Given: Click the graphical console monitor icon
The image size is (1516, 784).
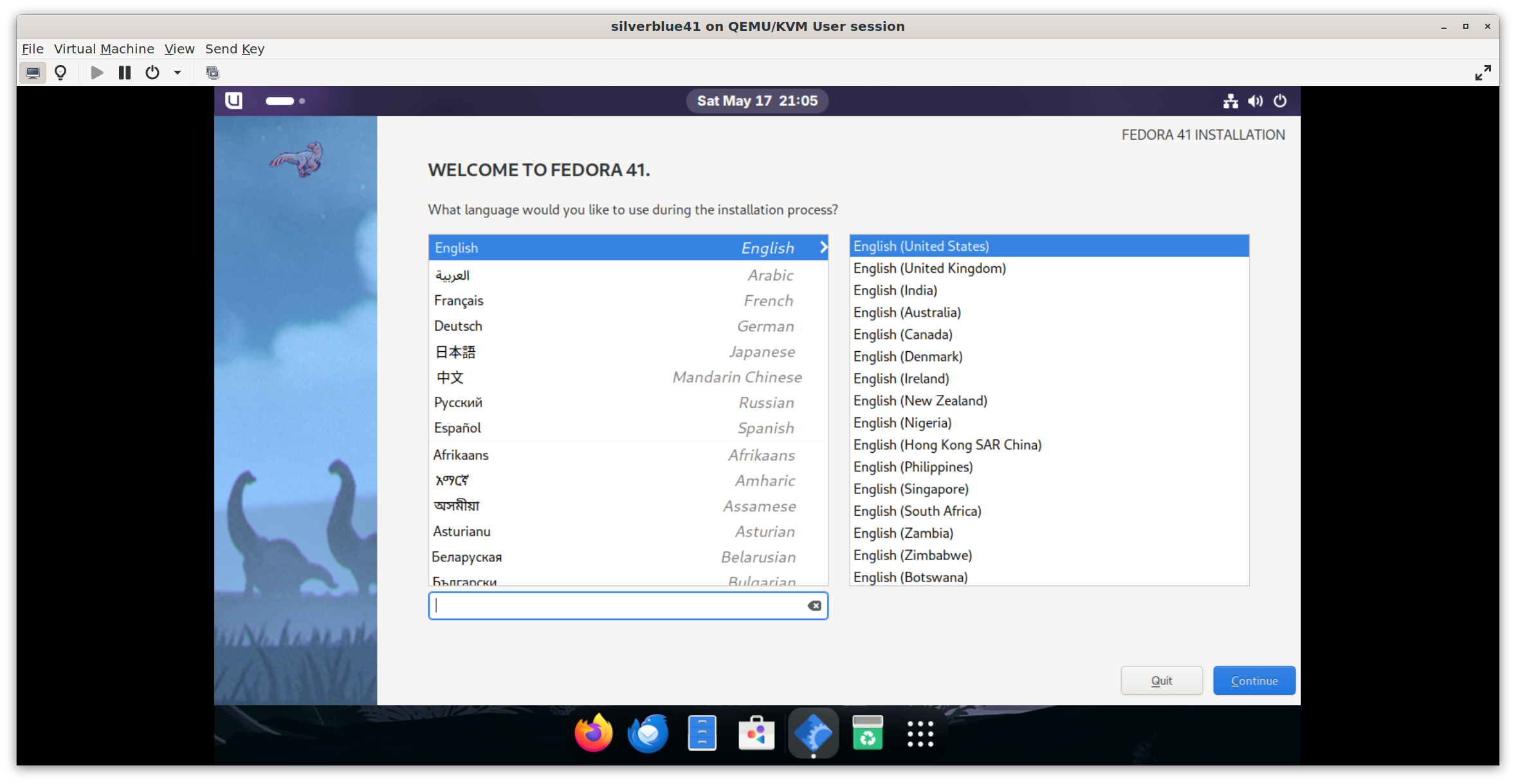Looking at the screenshot, I should (x=32, y=73).
